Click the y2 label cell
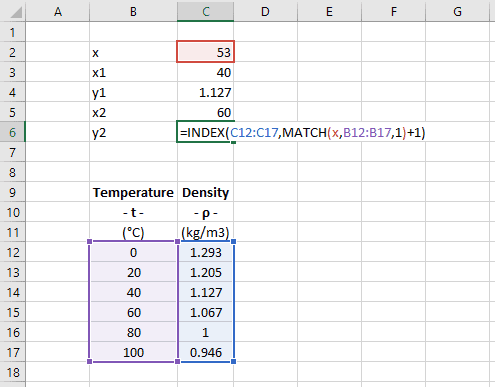 point(133,132)
